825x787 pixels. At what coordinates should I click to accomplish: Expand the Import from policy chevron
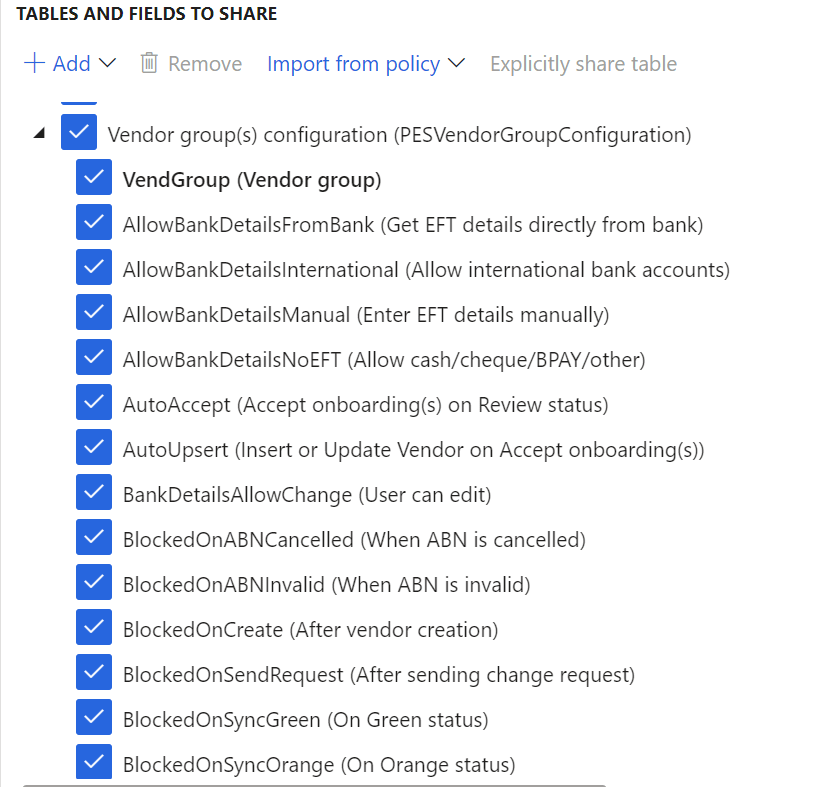point(456,63)
